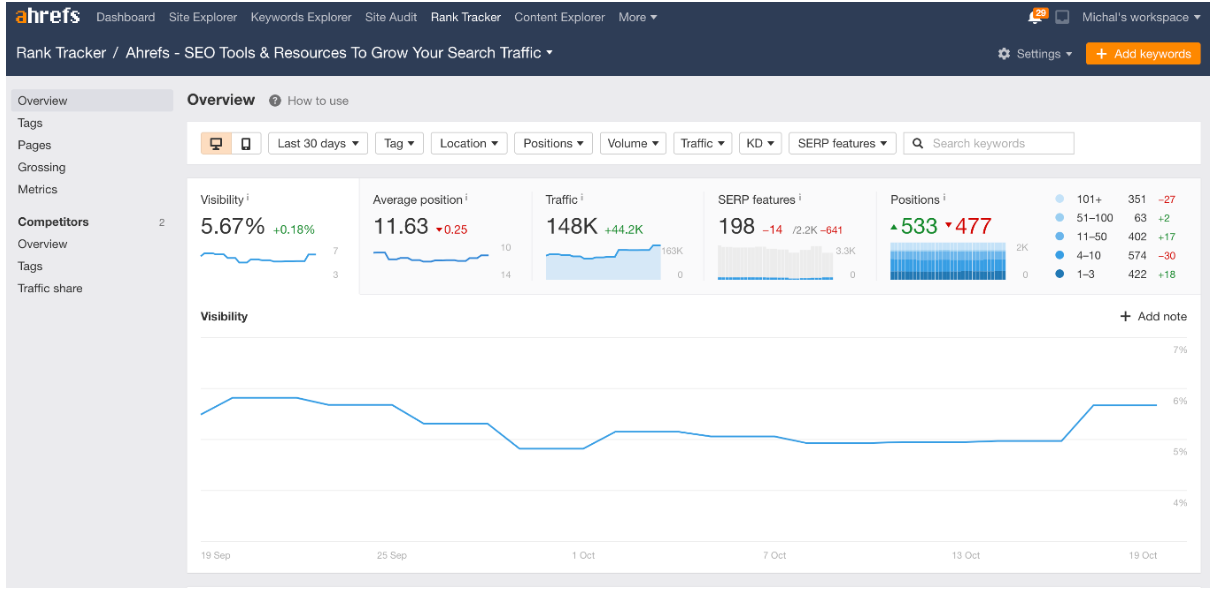Go to Dashboard in top navigation
The image size is (1210, 590).
pyautogui.click(x=126, y=17)
